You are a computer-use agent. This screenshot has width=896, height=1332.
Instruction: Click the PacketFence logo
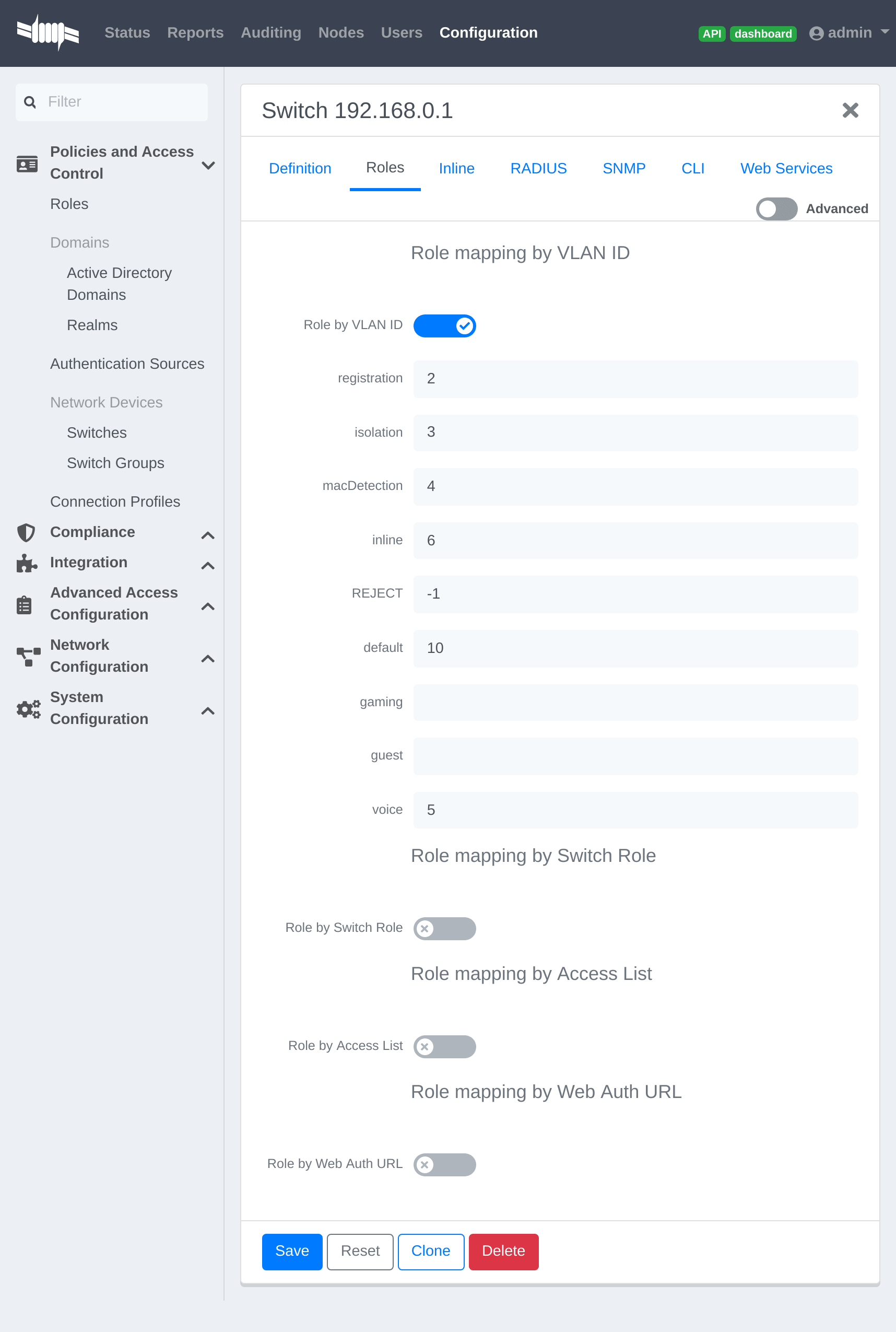coord(49,32)
